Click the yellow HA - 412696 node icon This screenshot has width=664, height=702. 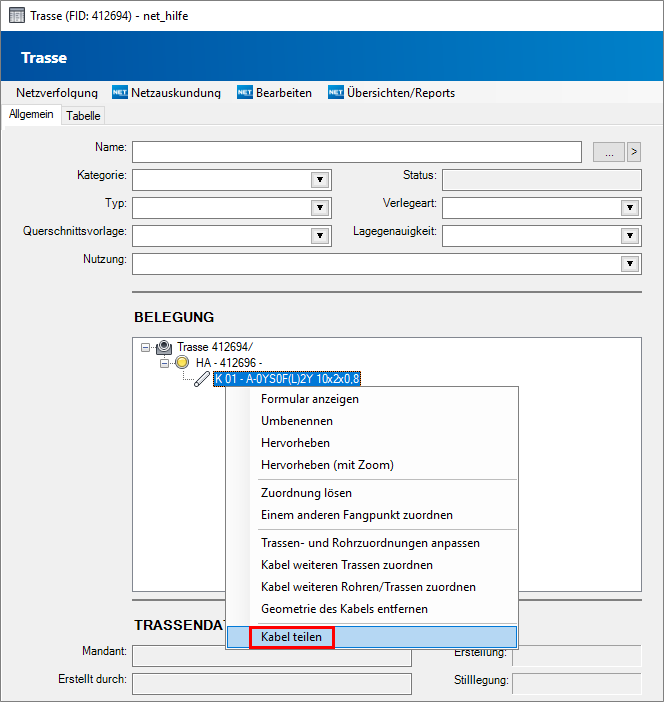coord(183,362)
